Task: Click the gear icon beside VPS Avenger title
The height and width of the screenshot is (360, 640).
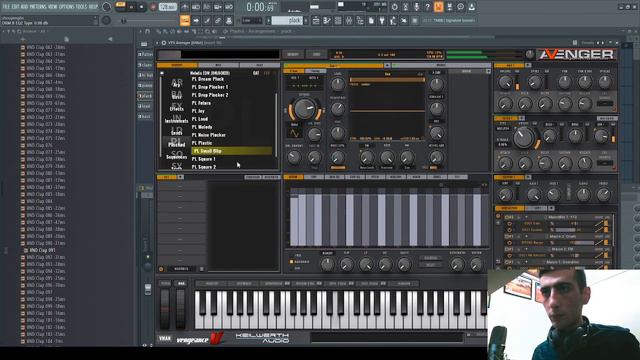Action: pos(164,43)
